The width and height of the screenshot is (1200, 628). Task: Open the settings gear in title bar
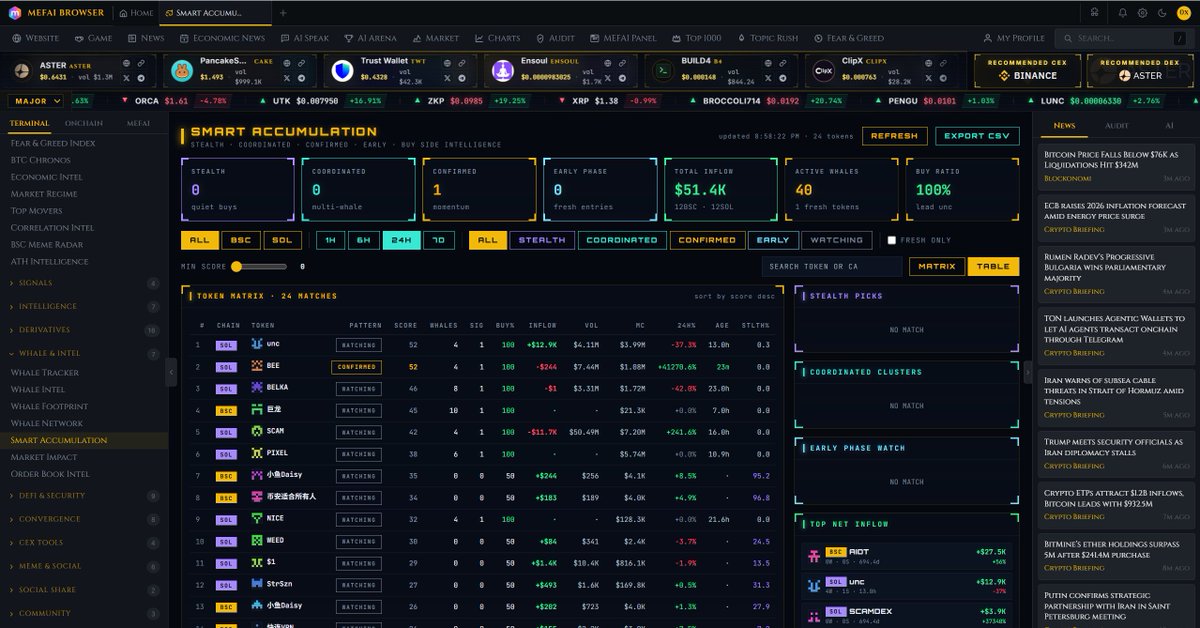pos(1142,13)
